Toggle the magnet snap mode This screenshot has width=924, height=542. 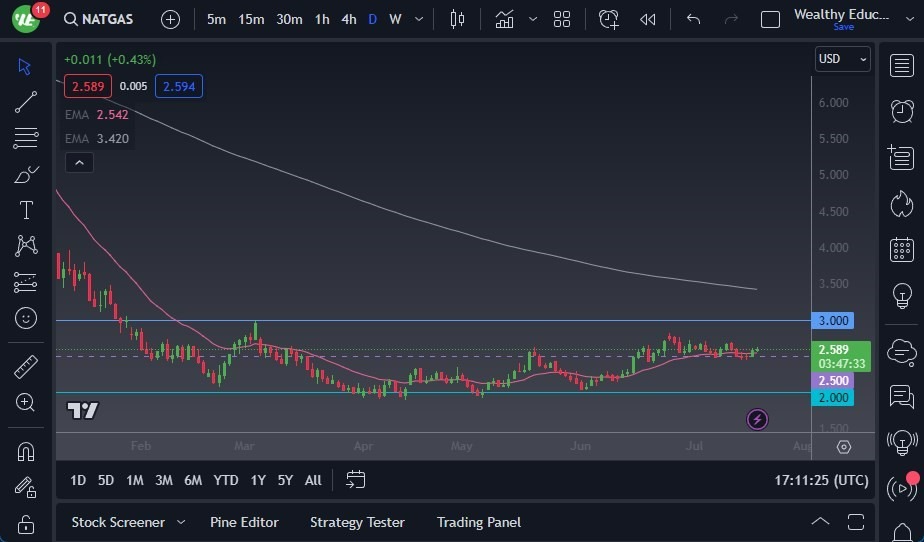[26, 451]
